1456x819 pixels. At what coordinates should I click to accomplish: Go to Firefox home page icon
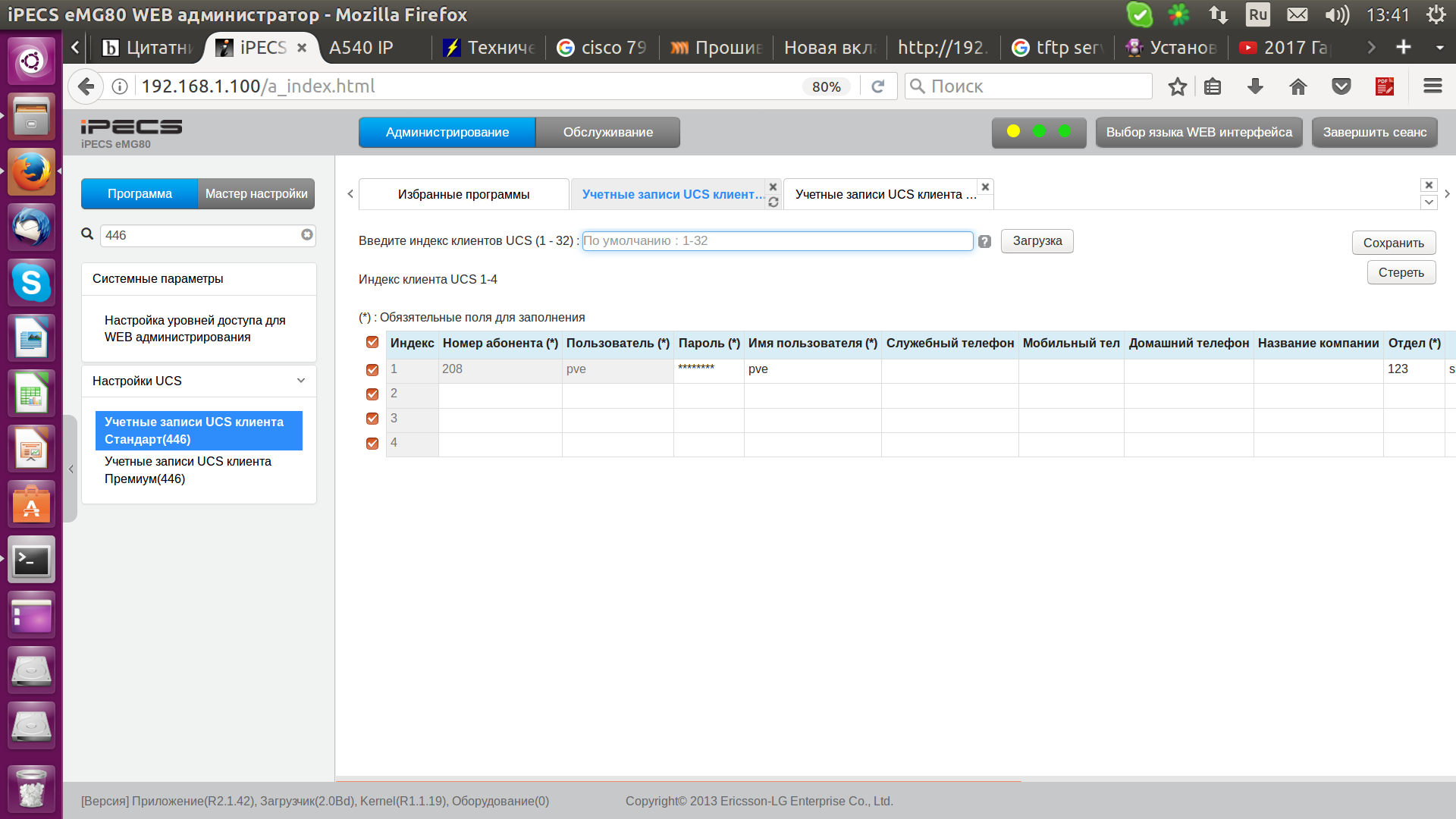(1298, 86)
